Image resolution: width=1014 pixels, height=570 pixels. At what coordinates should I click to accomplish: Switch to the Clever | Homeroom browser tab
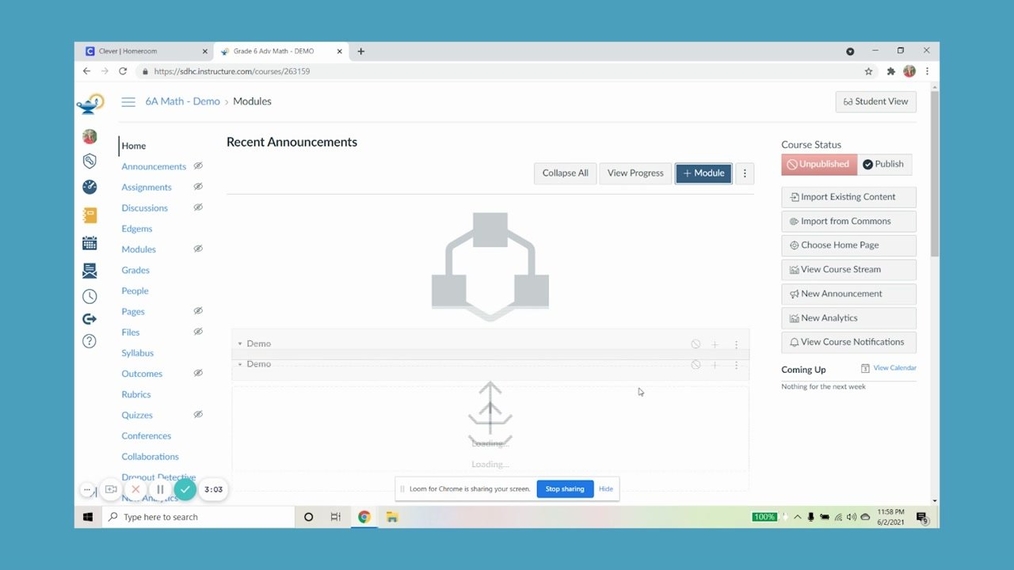[143, 51]
